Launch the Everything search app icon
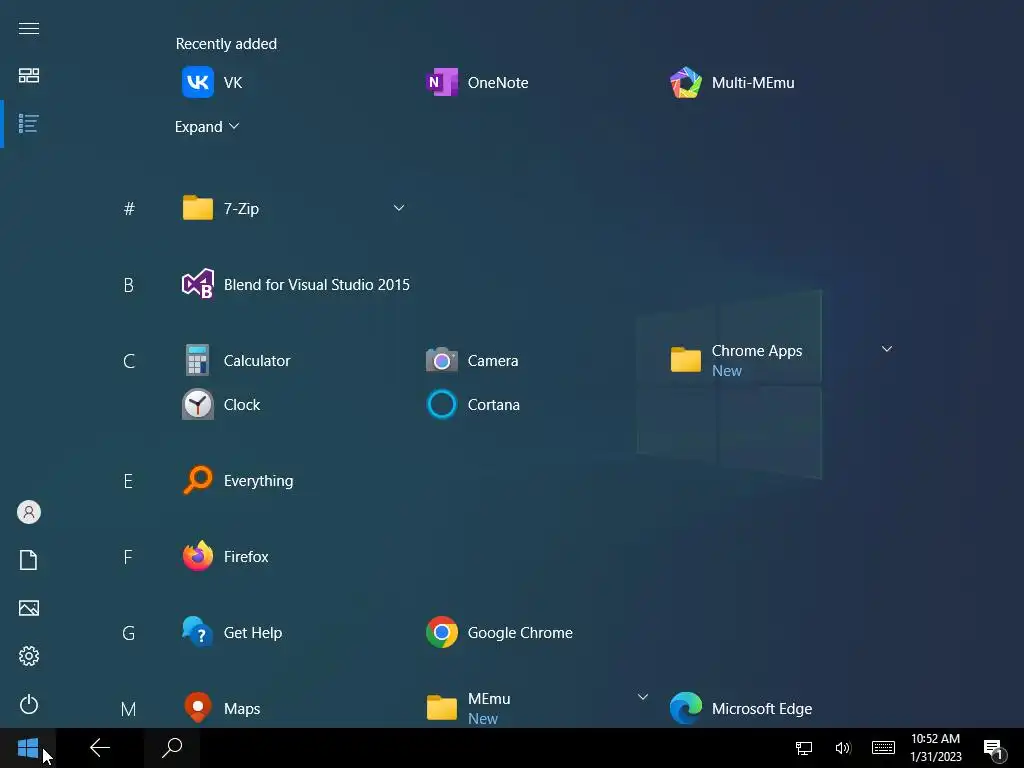The image size is (1024, 768). (x=197, y=480)
